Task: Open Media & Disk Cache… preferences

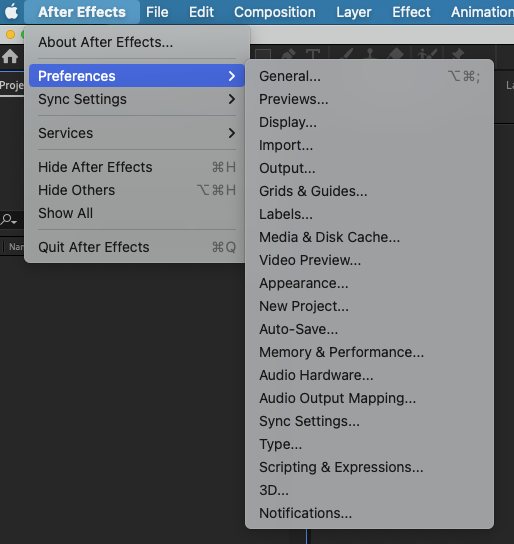Action: 369,237
